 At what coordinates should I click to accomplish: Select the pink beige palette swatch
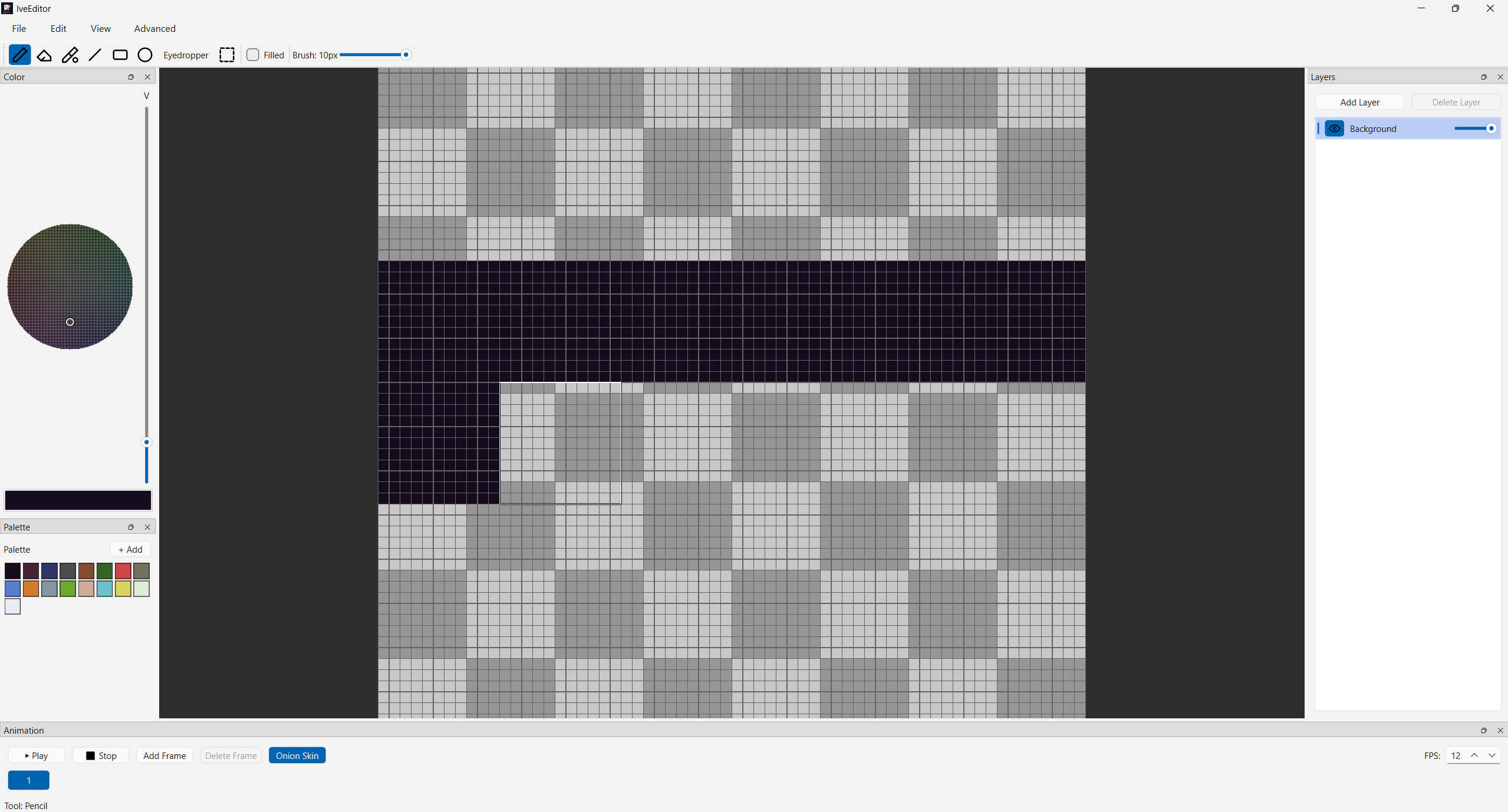86,589
